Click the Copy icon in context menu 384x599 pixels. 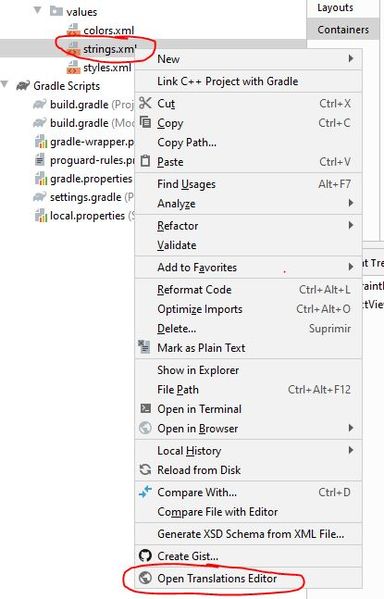[x=145, y=122]
